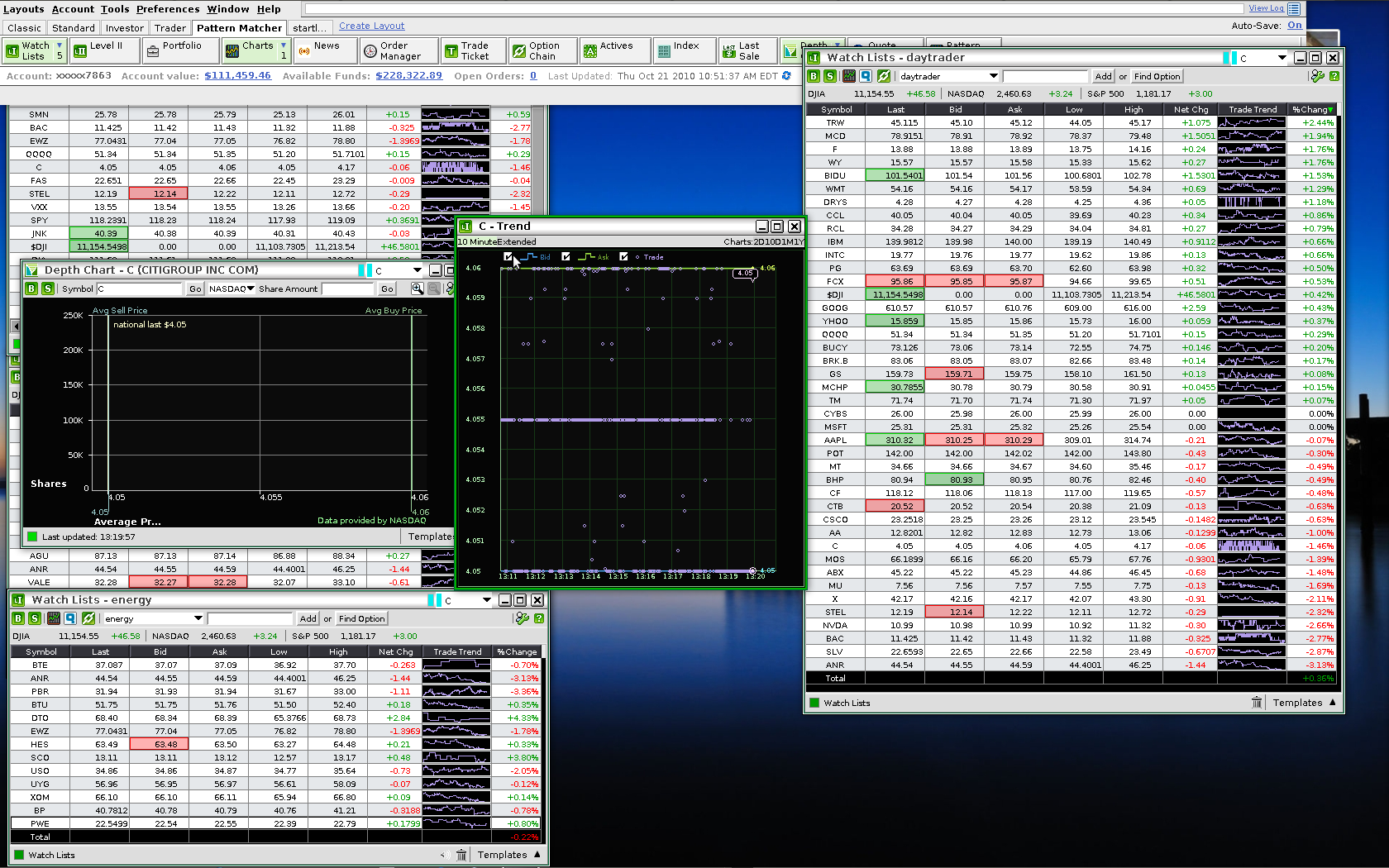Viewport: 1389px width, 868px height.
Task: Expand the Watch Lists toolbar dropdown arrow
Action: coord(60,45)
